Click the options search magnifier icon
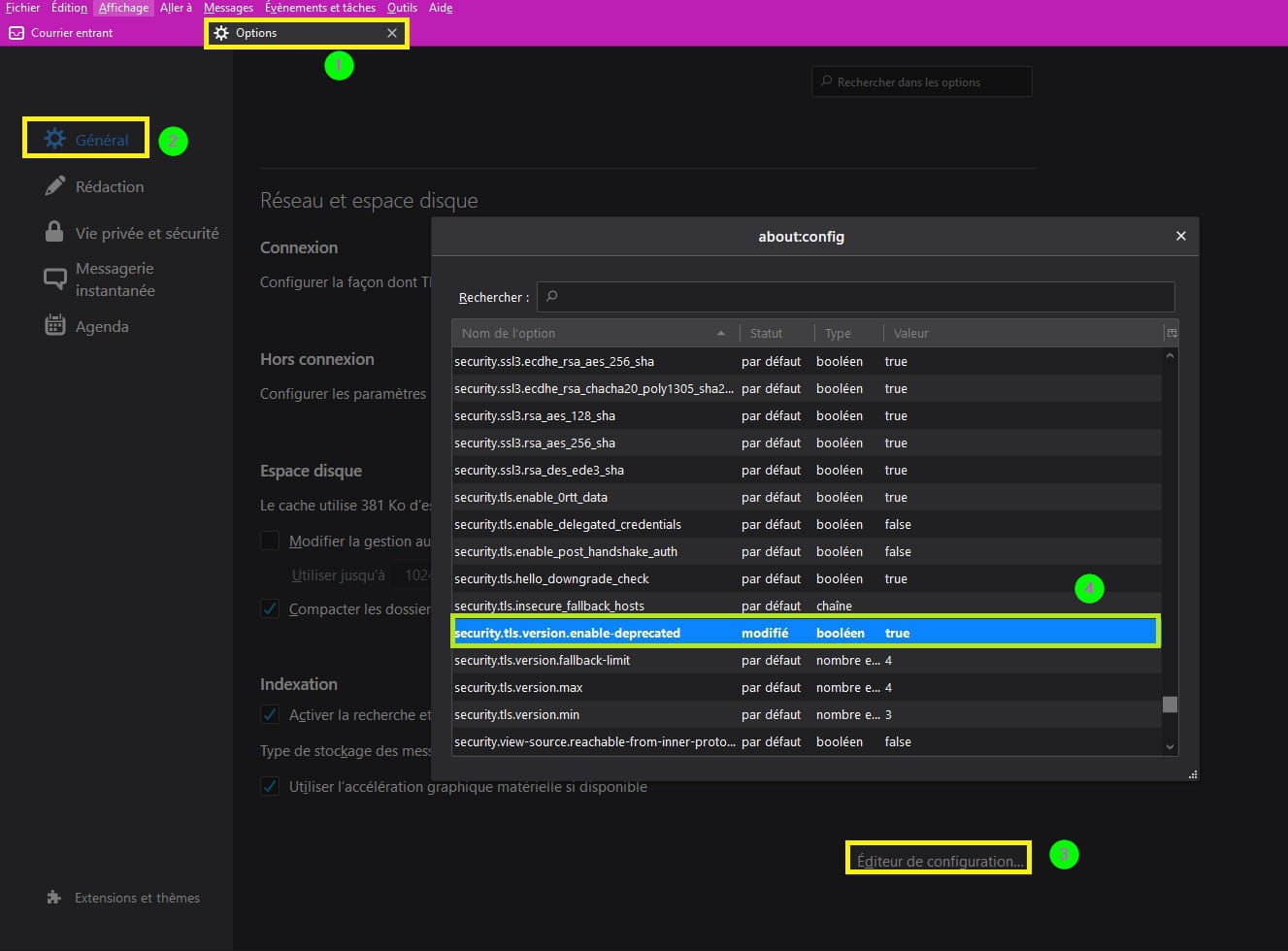 pyautogui.click(x=827, y=82)
